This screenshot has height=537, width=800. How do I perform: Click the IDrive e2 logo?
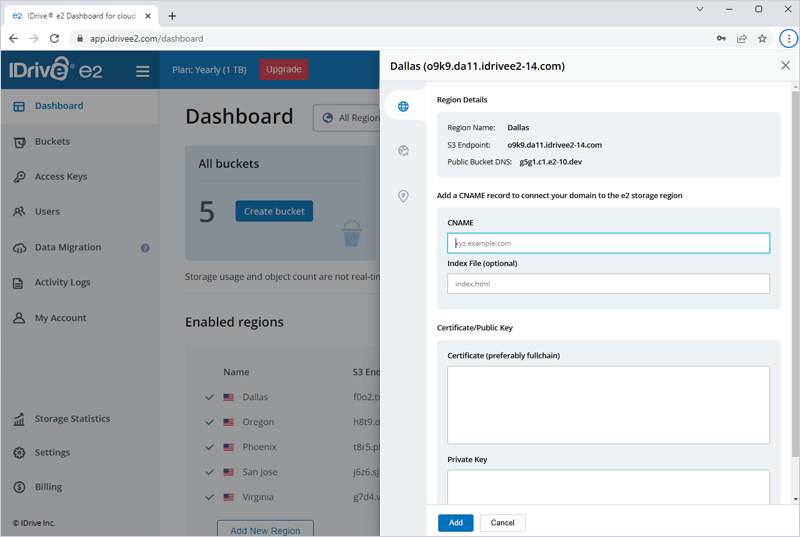pos(55,69)
